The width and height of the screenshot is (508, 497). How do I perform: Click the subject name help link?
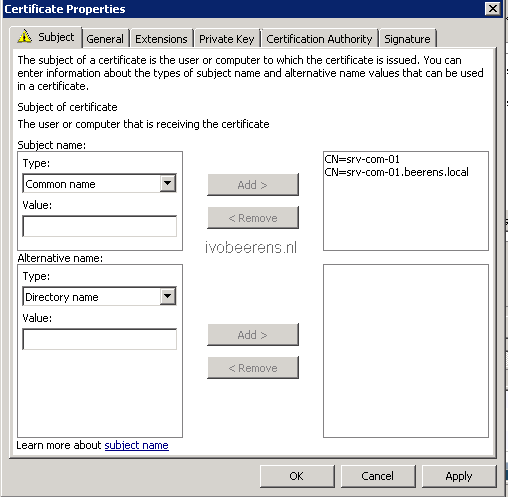[137, 445]
